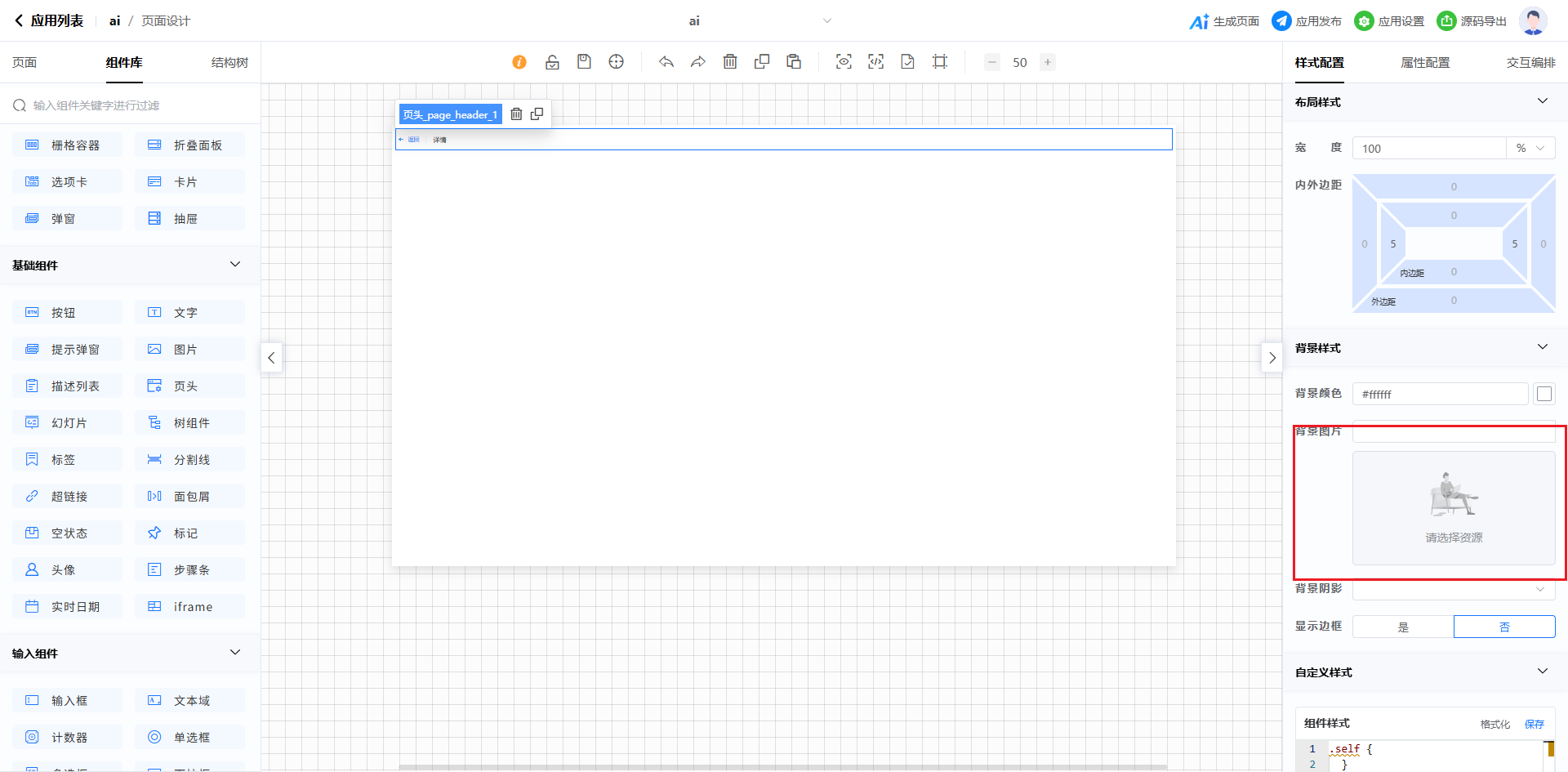This screenshot has width=1568, height=772.
Task: Collapse the 基础组件 section
Action: [x=235, y=265]
